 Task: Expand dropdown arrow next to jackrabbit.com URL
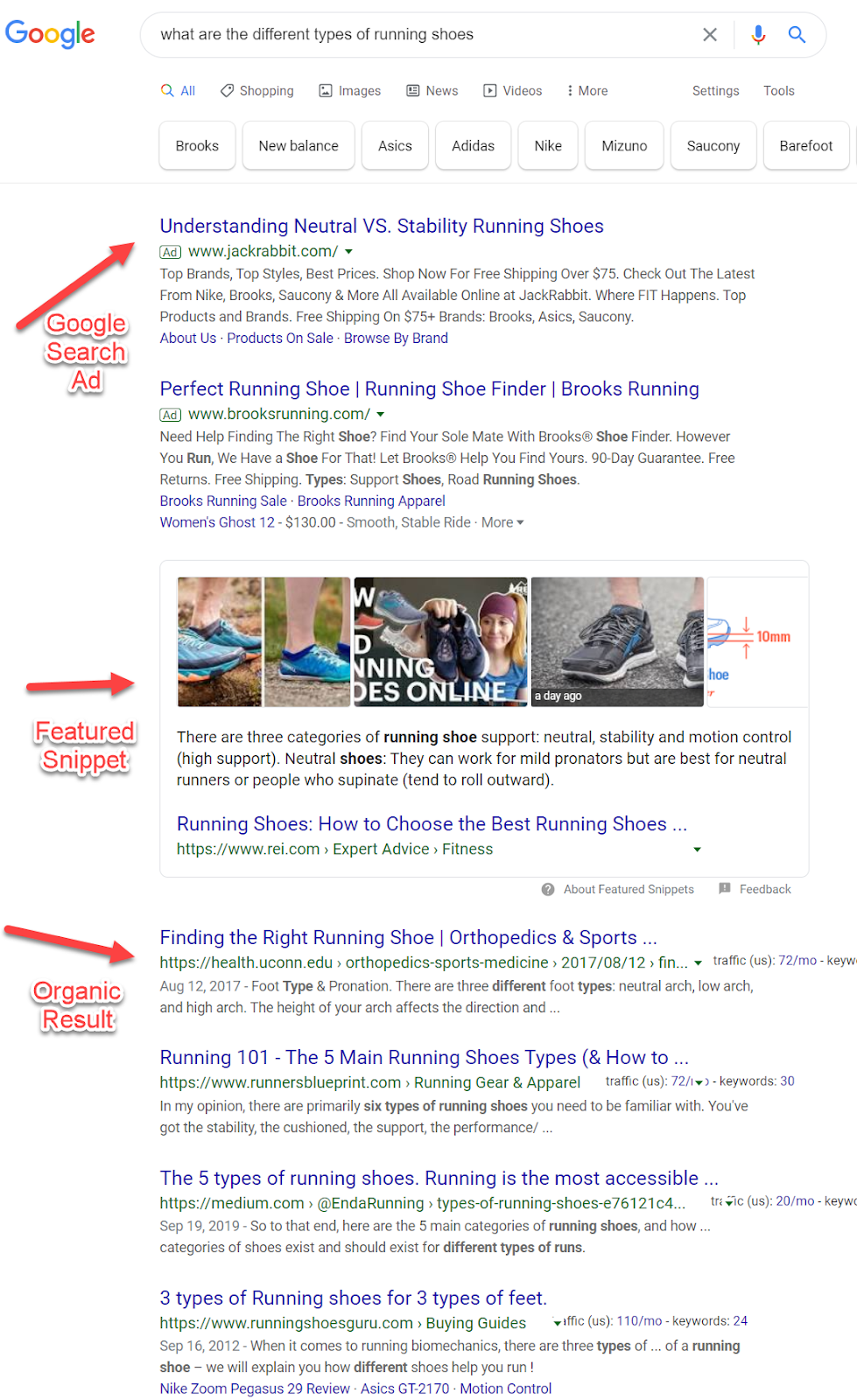pyautogui.click(x=348, y=252)
